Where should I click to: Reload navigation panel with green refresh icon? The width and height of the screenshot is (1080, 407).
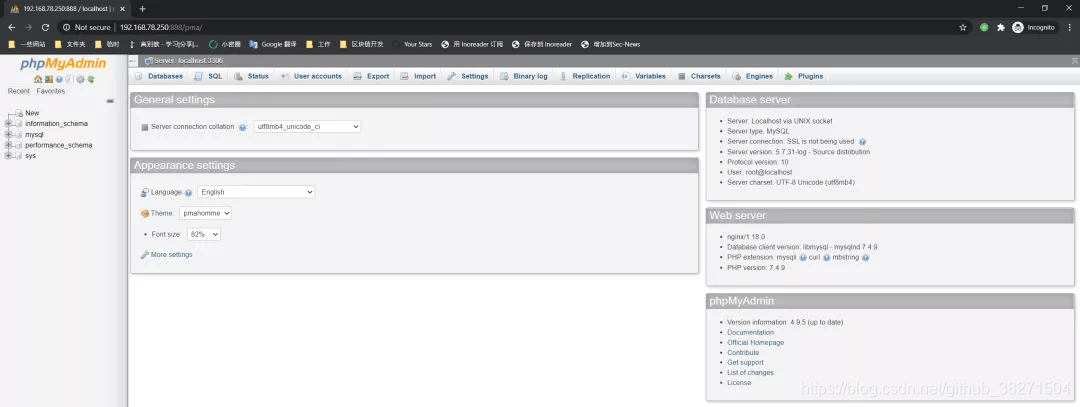pyautogui.click(x=91, y=79)
